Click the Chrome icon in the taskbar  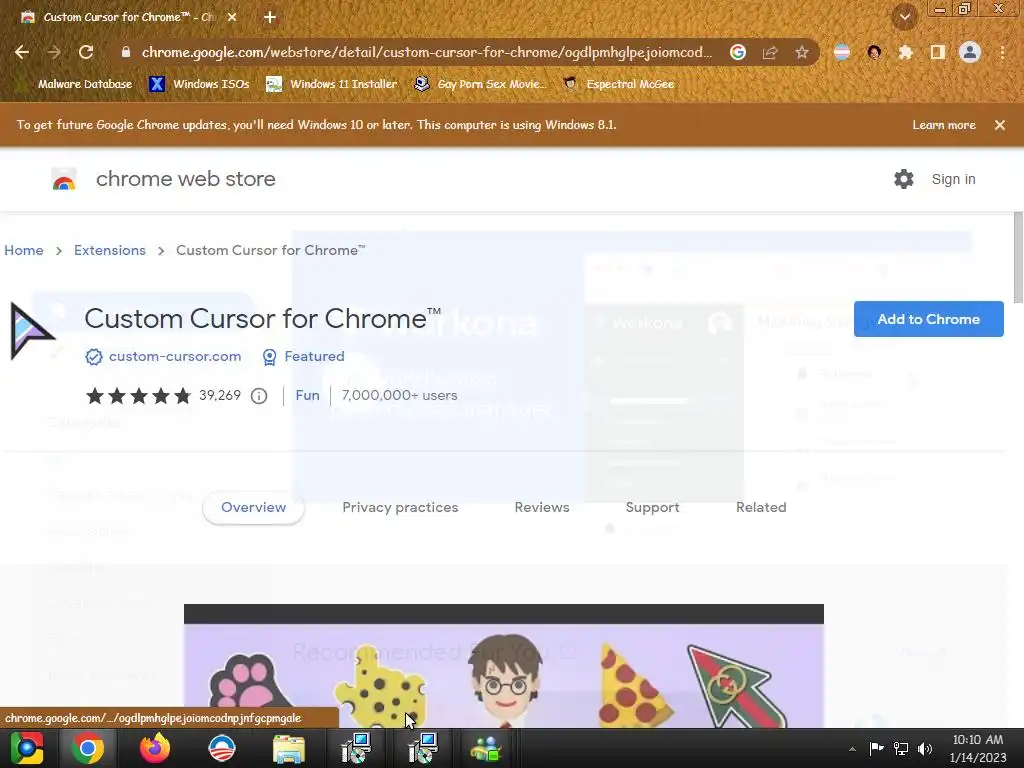[x=88, y=748]
